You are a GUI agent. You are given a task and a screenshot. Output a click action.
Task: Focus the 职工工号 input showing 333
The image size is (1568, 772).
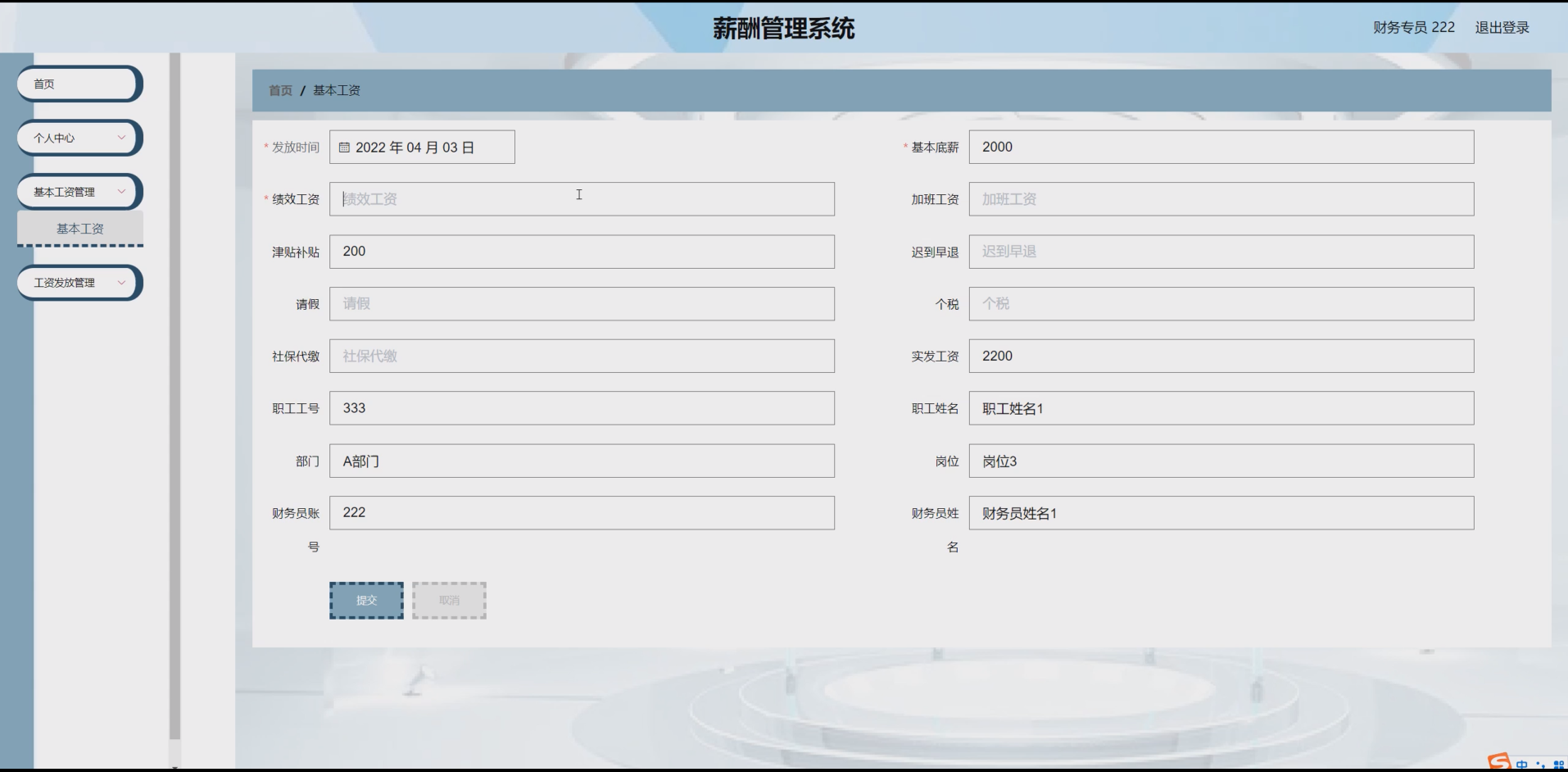coord(582,408)
